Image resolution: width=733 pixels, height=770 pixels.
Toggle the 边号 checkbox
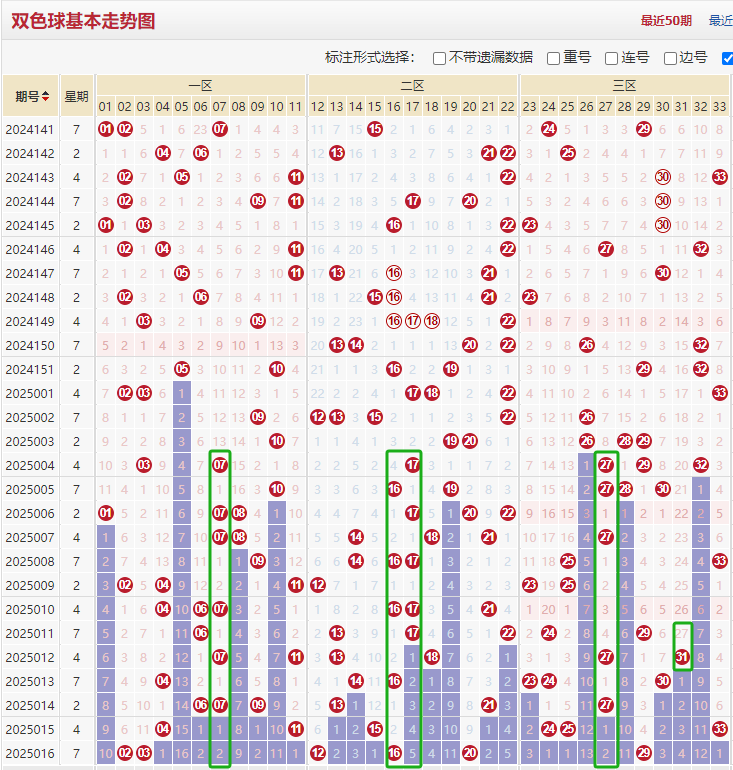pyautogui.click(x=671, y=58)
